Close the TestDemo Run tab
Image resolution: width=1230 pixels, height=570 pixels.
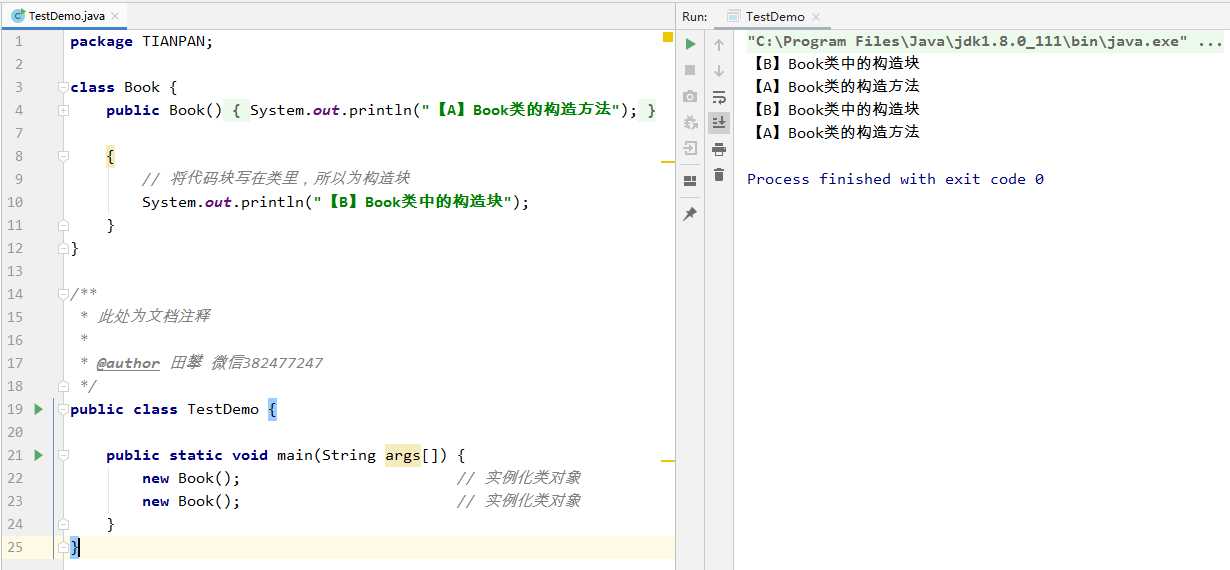tap(815, 17)
